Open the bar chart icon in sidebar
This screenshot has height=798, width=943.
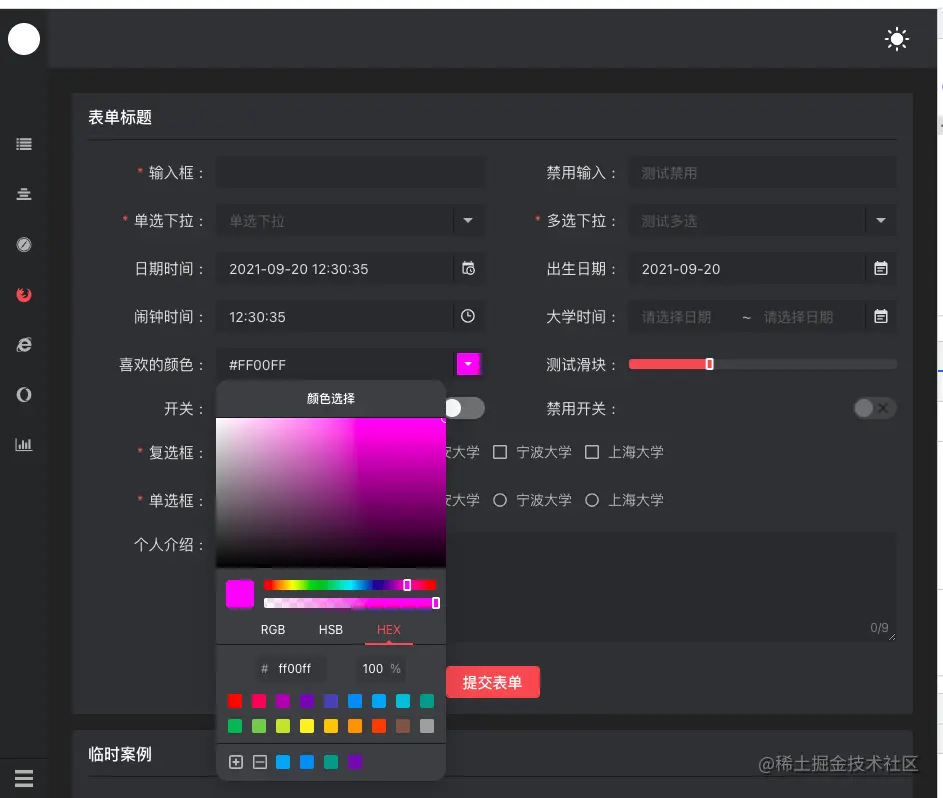[24, 444]
